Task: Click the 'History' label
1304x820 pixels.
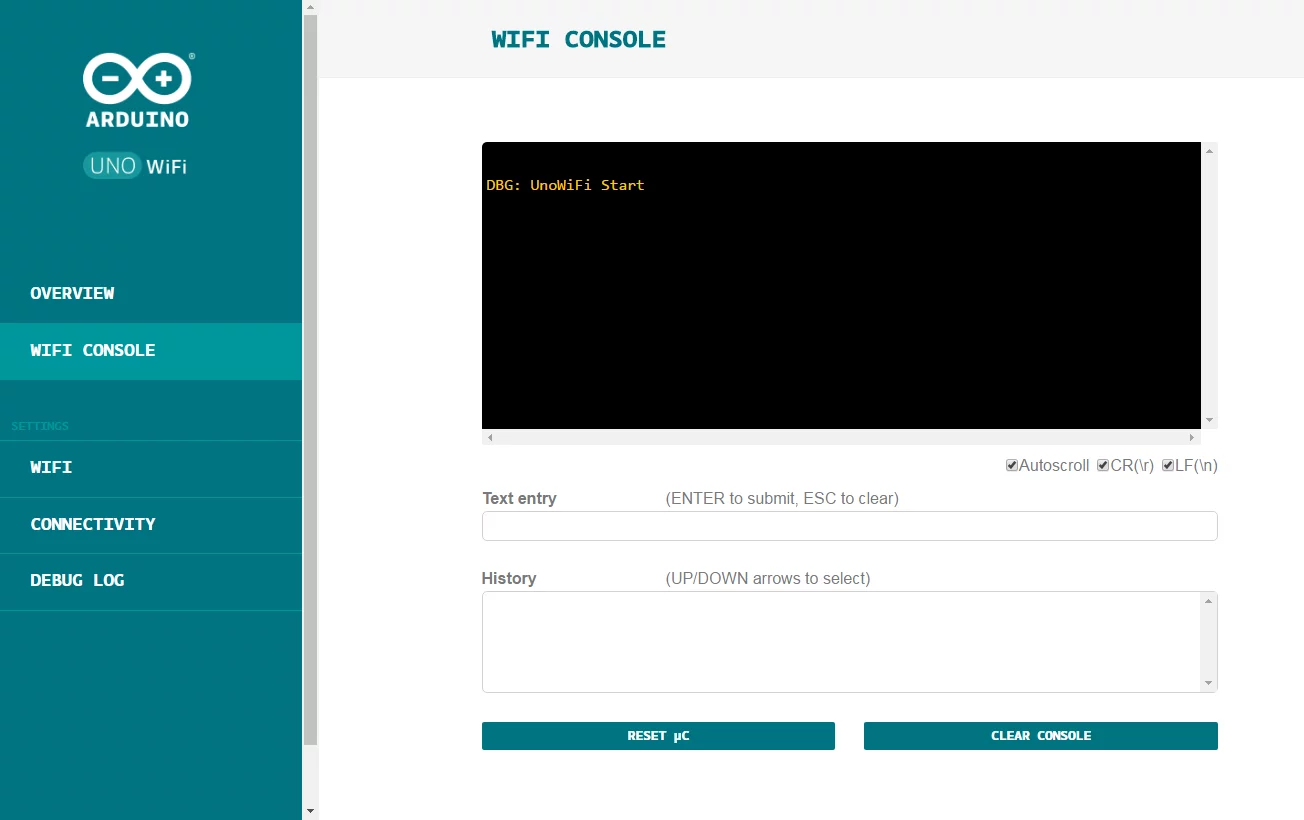Action: point(509,578)
